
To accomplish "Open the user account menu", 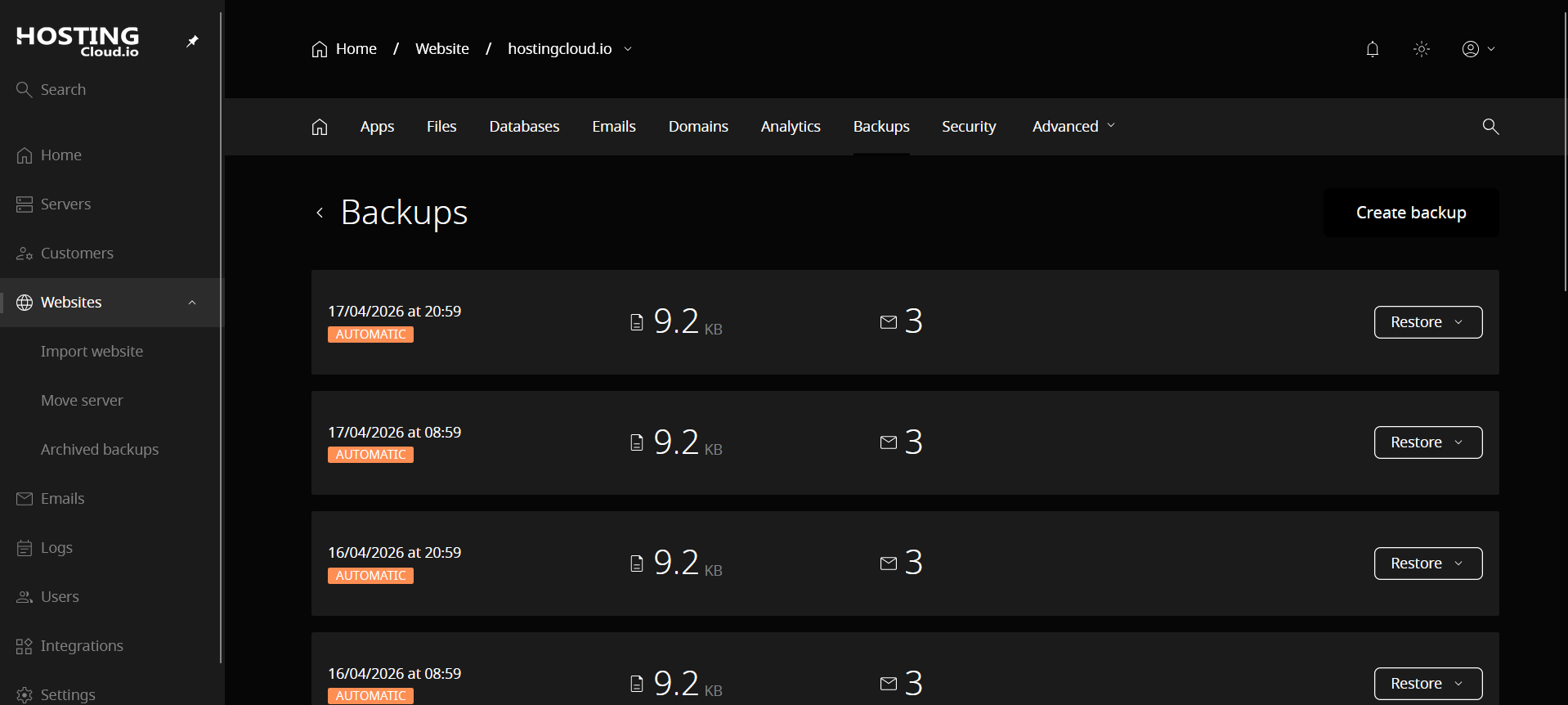I will [x=1477, y=49].
